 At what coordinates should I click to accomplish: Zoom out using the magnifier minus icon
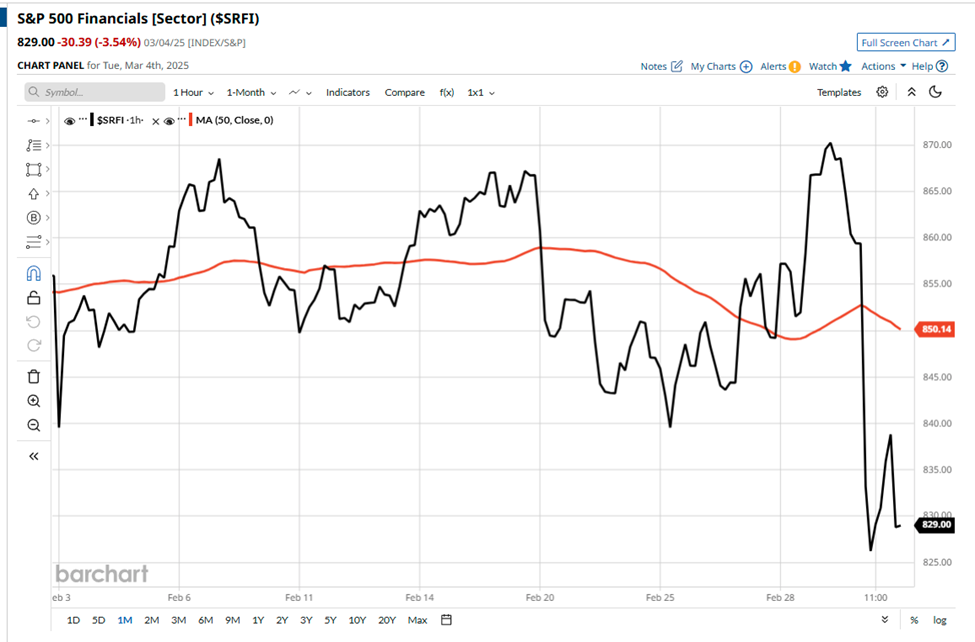33,425
